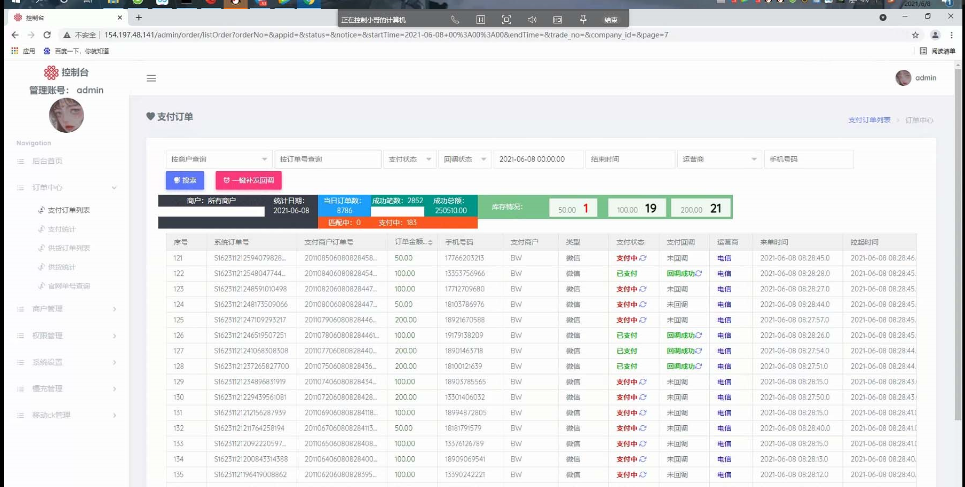
Task: Open the 支付状态 filter dropdown
Action: coord(410,159)
